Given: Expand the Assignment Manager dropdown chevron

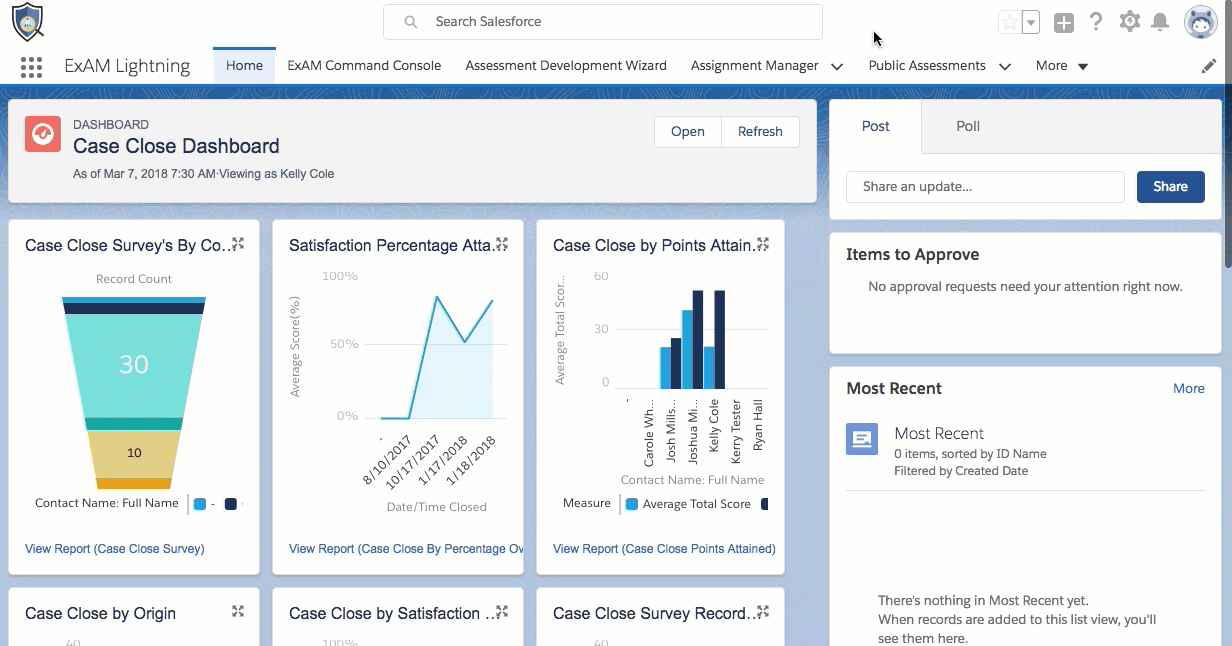Looking at the screenshot, I should click(x=837, y=67).
